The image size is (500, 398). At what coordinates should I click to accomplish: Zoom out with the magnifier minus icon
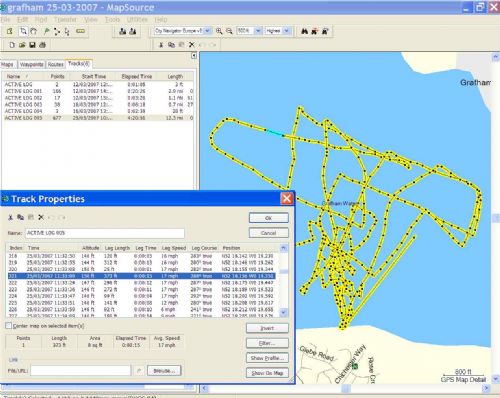229,31
